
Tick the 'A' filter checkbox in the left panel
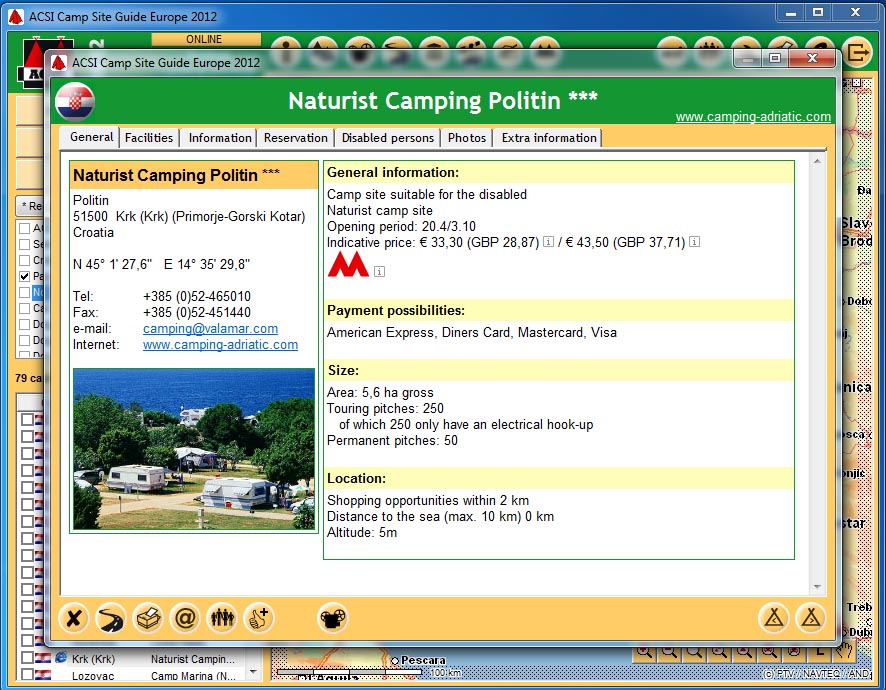click(x=24, y=228)
